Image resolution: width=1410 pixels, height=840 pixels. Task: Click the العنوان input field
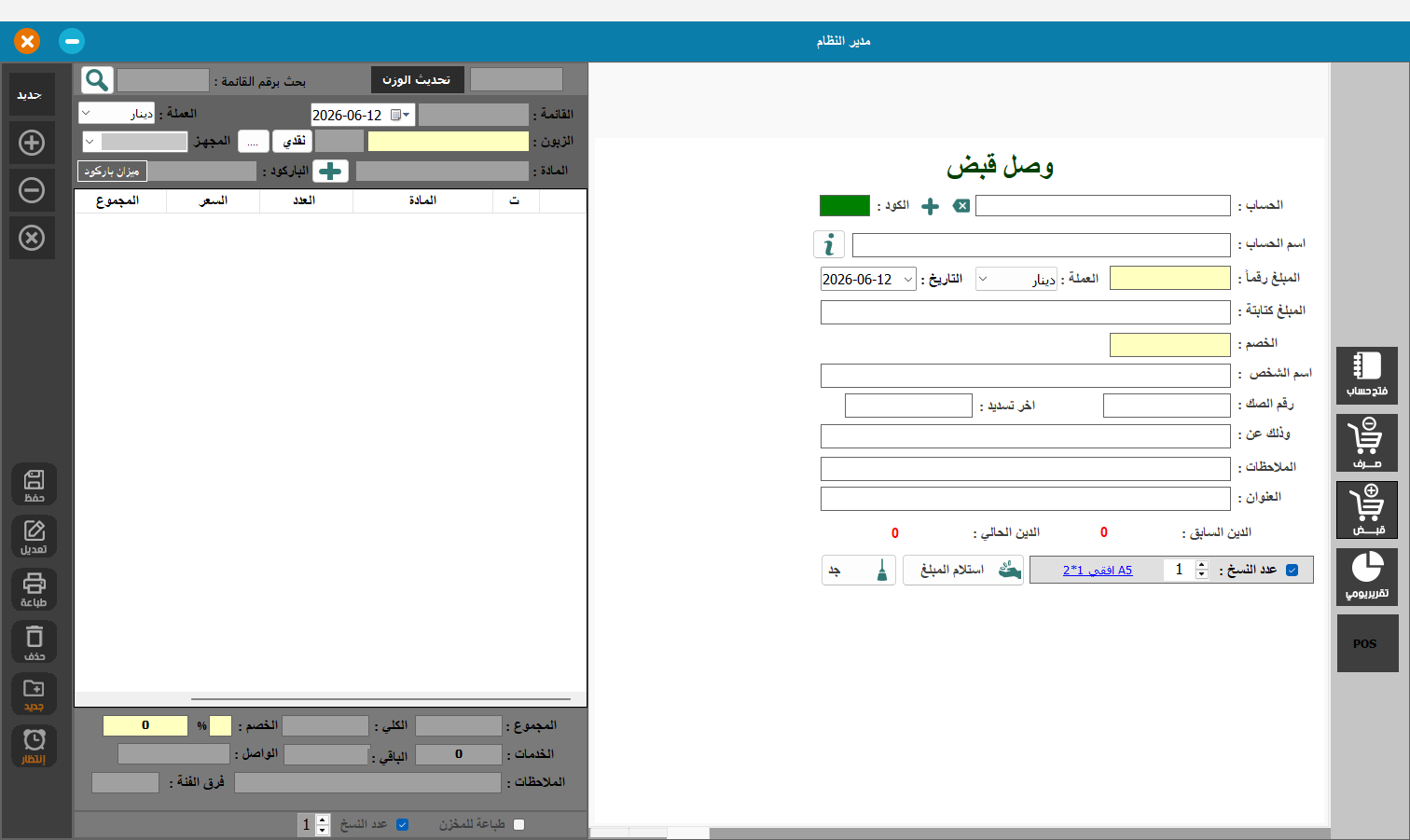(x=1026, y=499)
